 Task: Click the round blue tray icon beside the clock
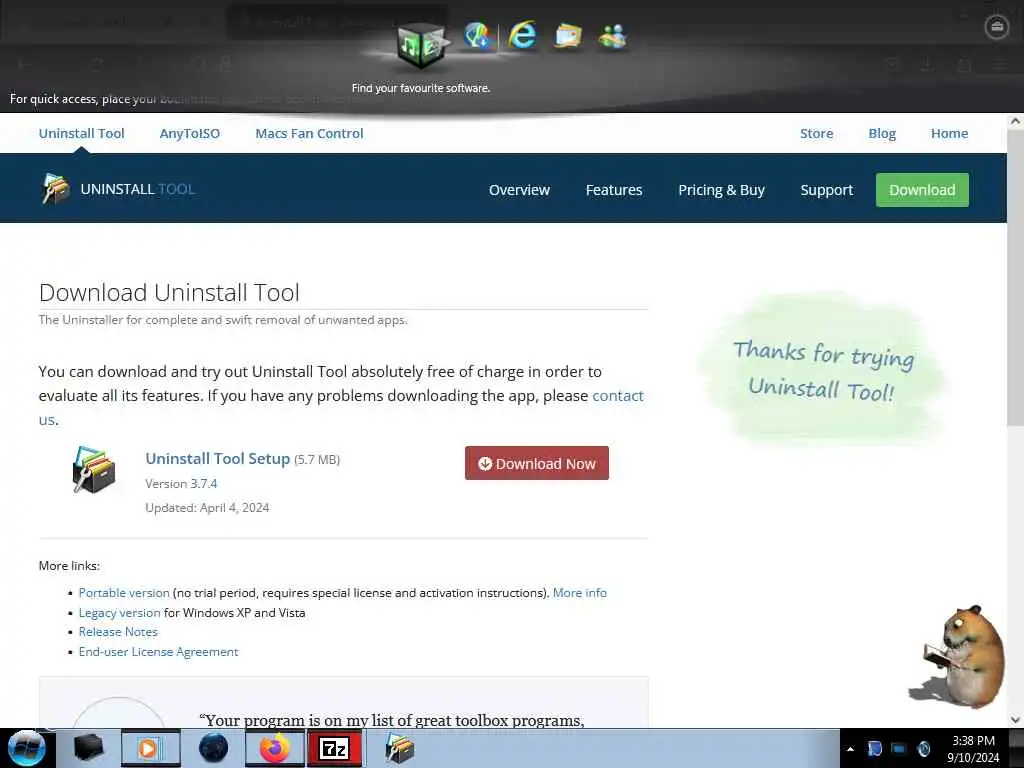point(924,748)
